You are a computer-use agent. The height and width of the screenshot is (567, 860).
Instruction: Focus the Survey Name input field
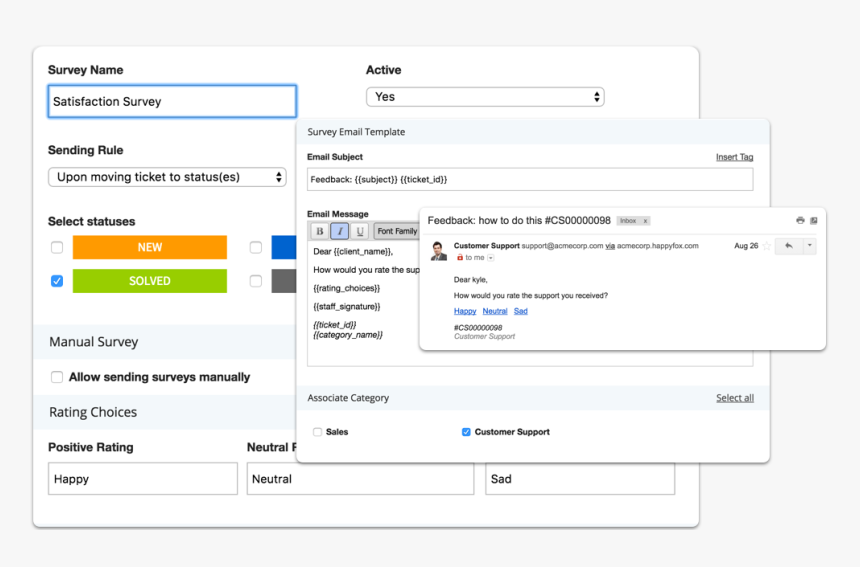pyautogui.click(x=172, y=101)
